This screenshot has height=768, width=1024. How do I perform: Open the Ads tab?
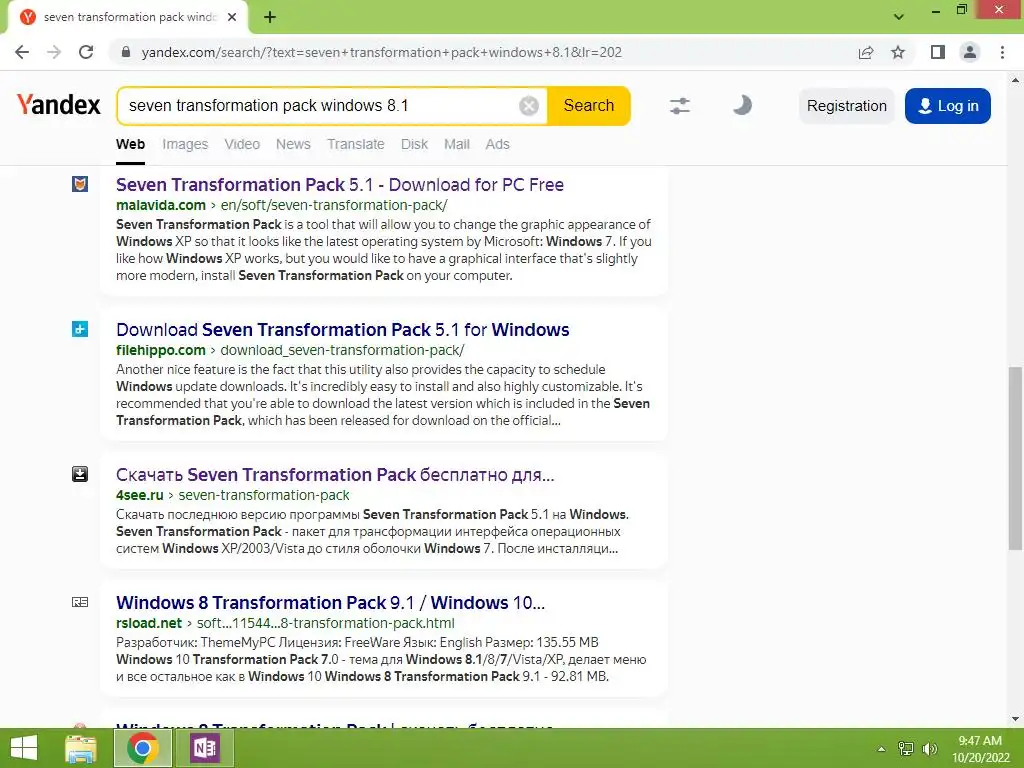click(497, 144)
